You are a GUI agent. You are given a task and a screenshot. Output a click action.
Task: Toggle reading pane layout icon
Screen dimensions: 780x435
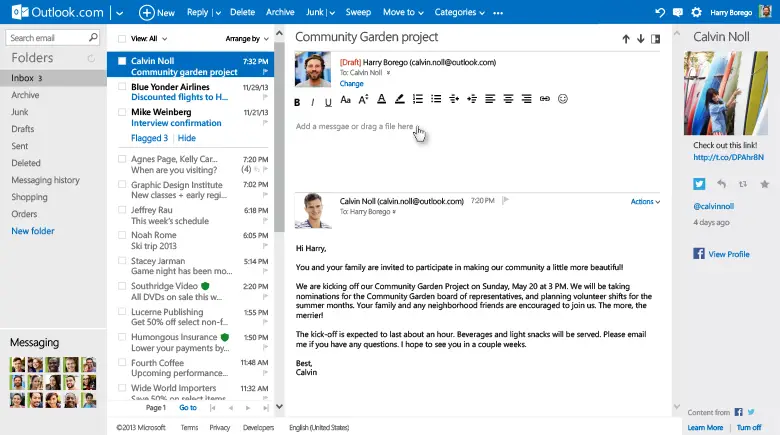656,39
